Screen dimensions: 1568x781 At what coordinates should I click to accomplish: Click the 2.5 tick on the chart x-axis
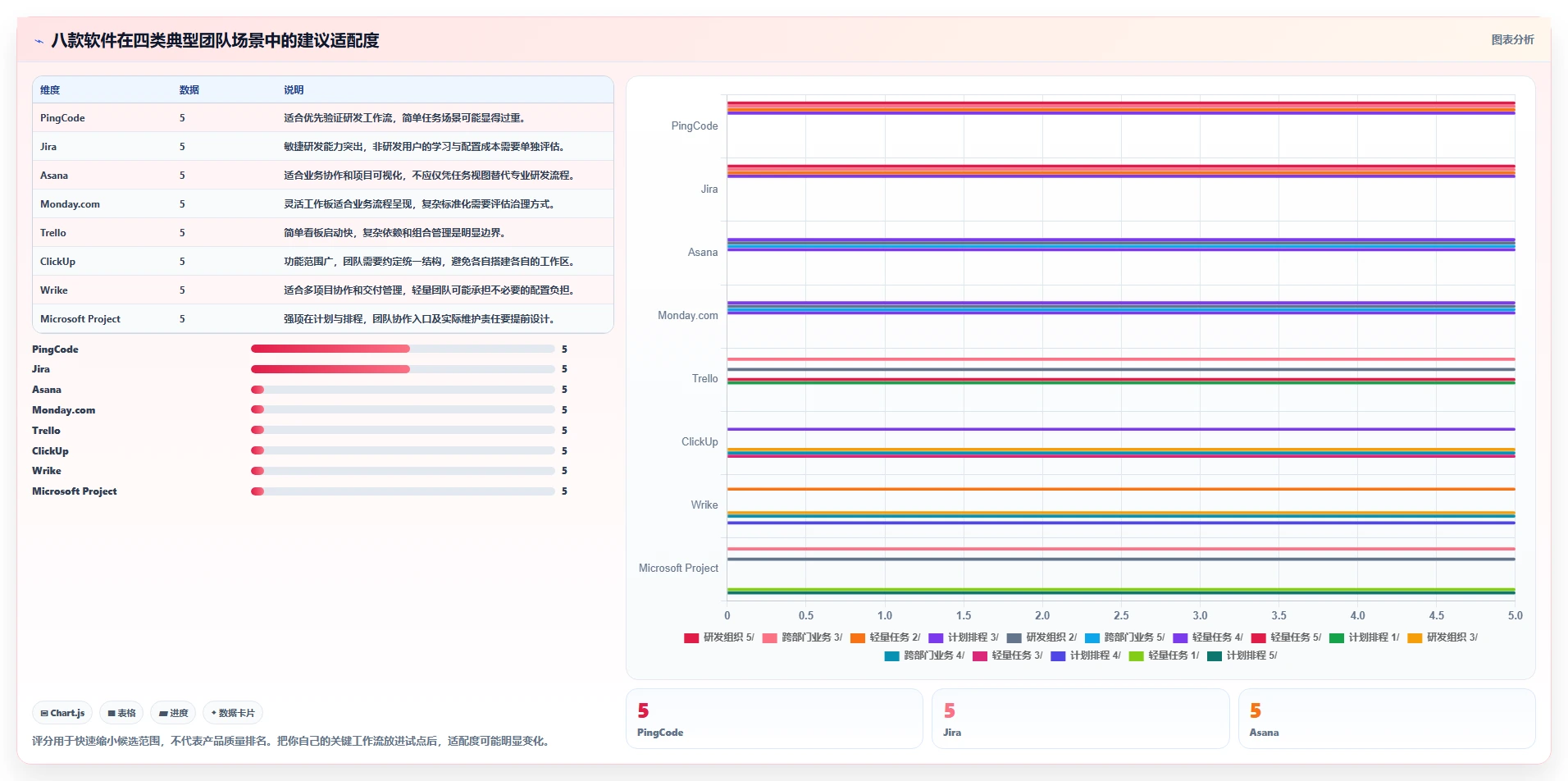(x=1121, y=615)
